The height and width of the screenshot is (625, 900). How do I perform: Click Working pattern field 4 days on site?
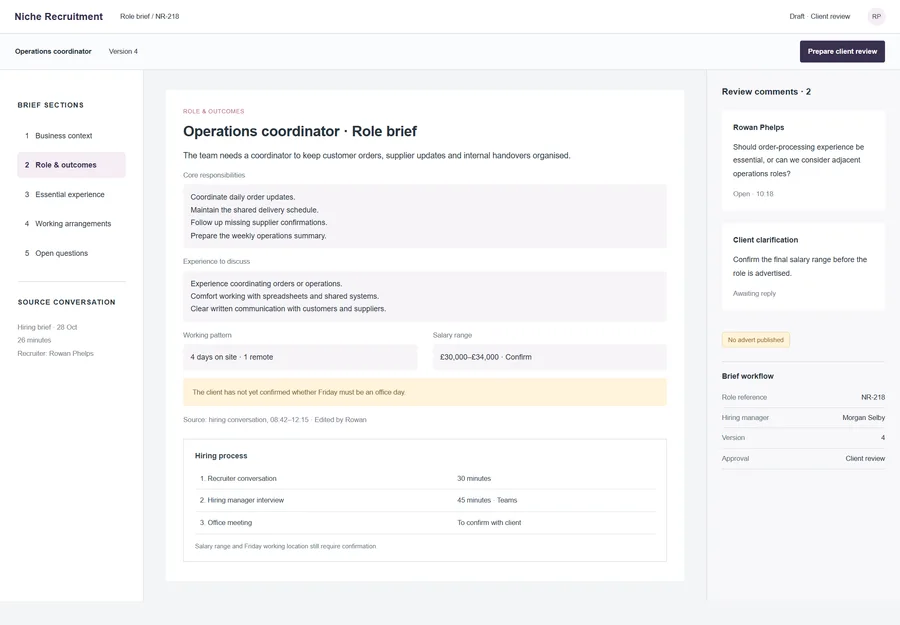click(300, 357)
